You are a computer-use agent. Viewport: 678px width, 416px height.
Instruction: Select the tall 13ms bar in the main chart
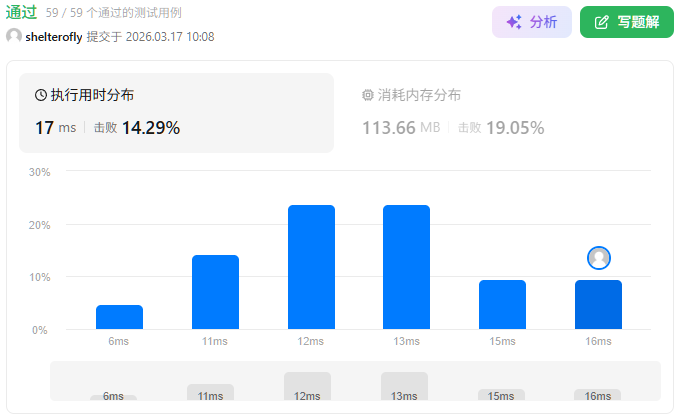(x=406, y=267)
